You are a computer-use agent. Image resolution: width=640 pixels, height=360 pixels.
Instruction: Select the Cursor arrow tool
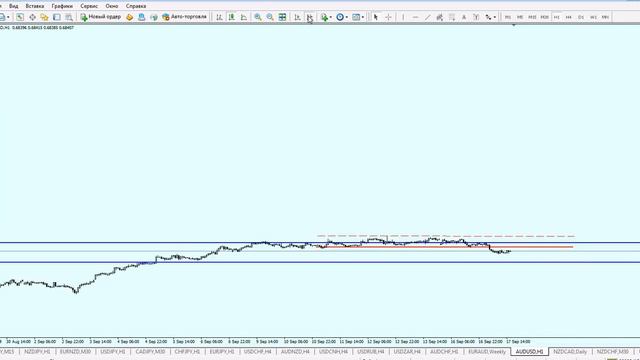pyautogui.click(x=376, y=17)
